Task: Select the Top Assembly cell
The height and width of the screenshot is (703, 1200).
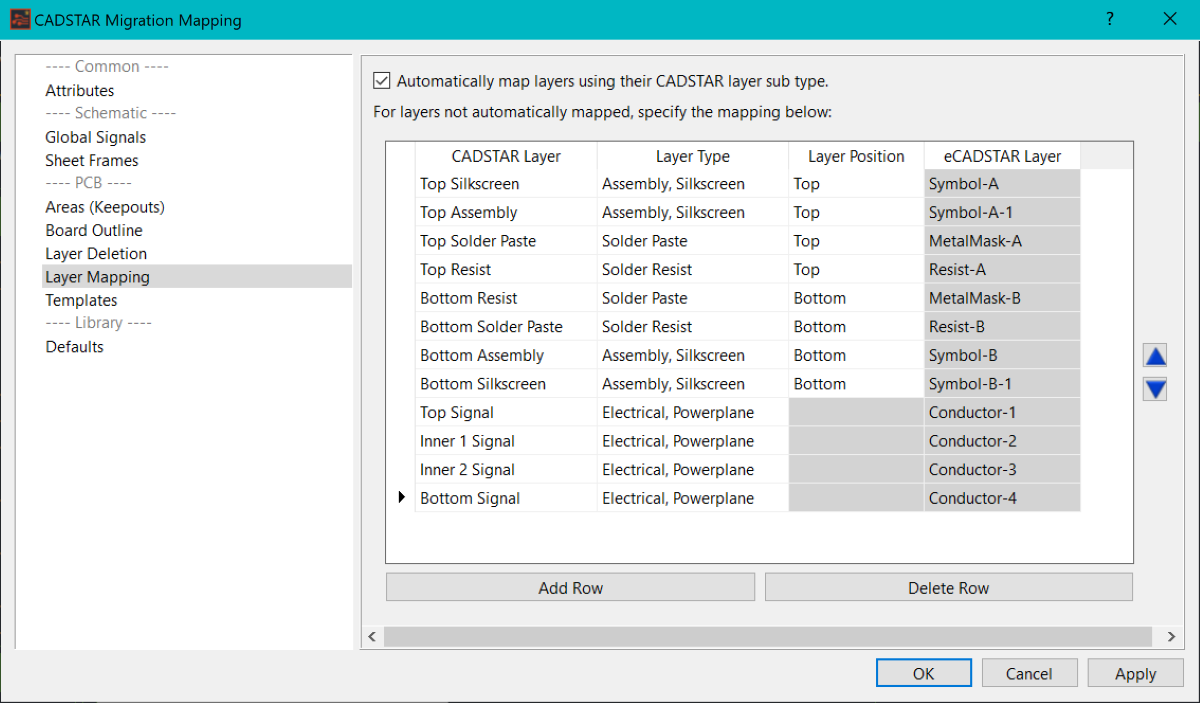Action: click(506, 212)
